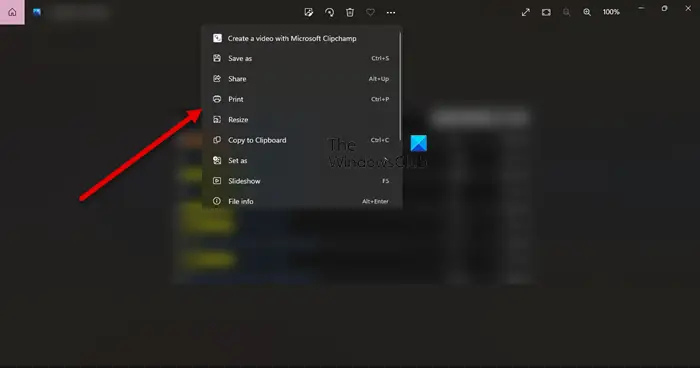The width and height of the screenshot is (700, 369).
Task: Select Copy to Clipboard entry
Action: pos(302,140)
